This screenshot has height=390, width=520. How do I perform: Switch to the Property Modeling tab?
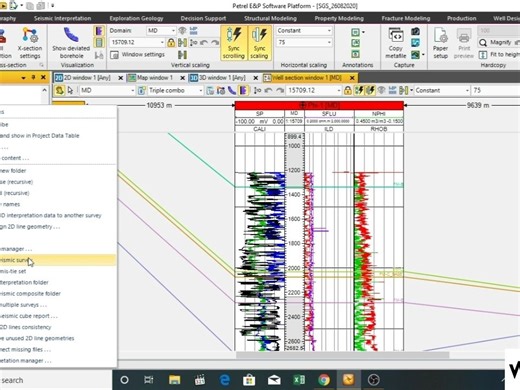(339, 18)
